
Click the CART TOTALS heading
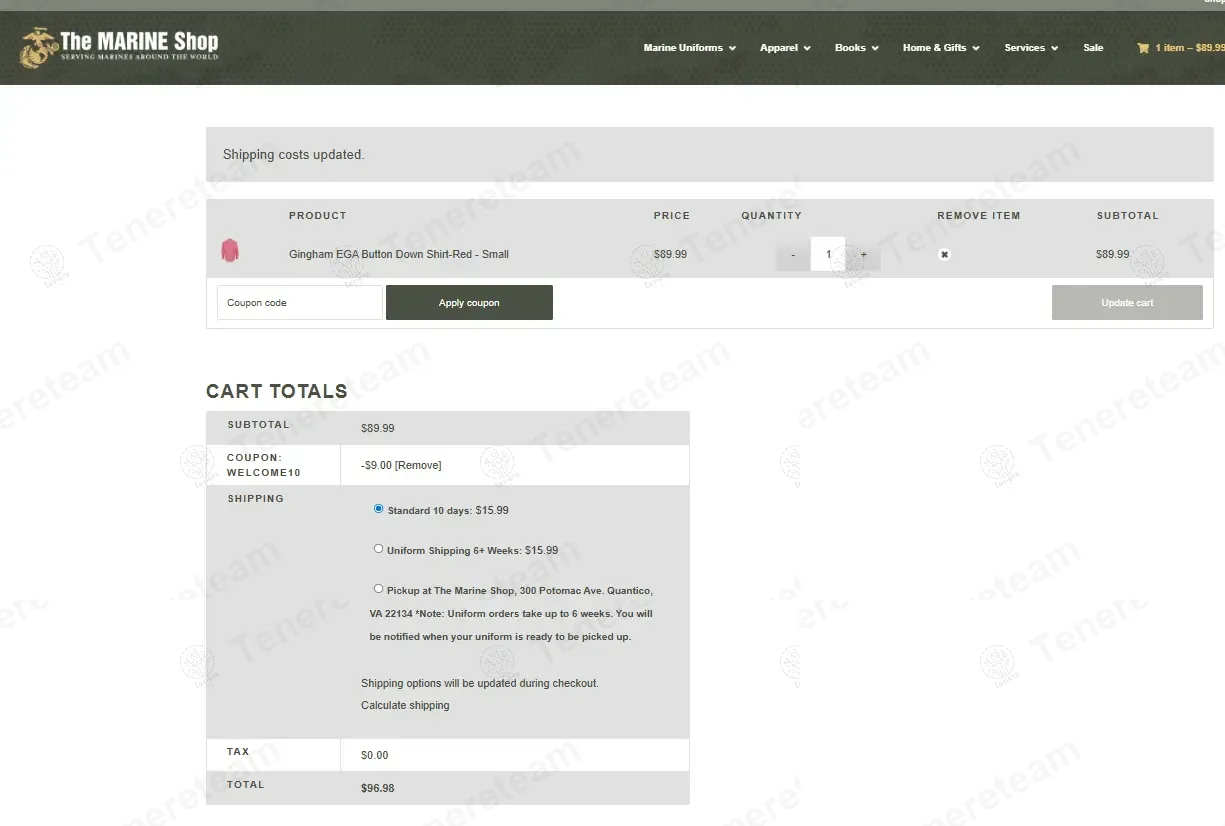277,391
